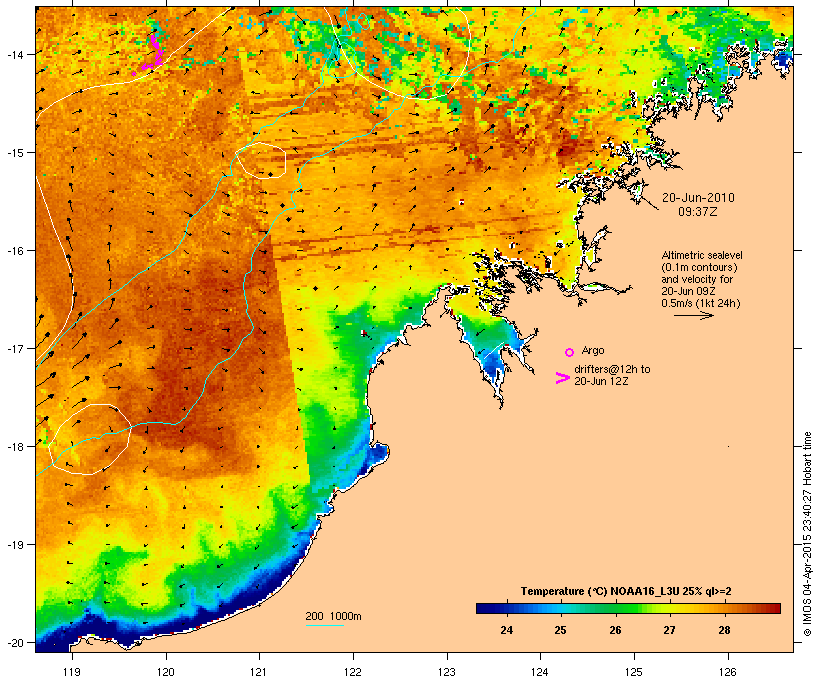Click the latitude axis label "-20"
Viewport: 820px width, 680px height.
pyautogui.click(x=14, y=642)
